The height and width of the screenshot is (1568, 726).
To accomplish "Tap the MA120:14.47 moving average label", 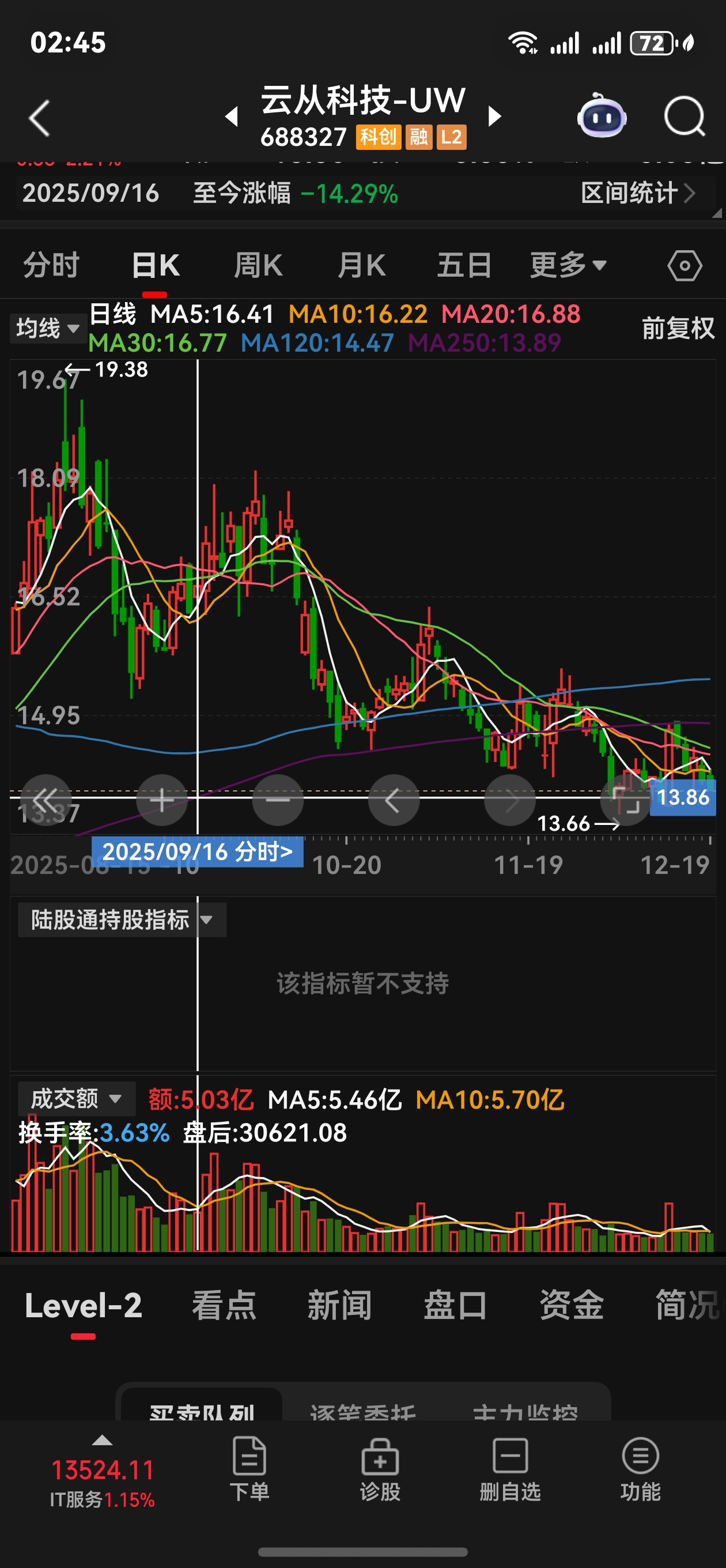I will click(317, 344).
